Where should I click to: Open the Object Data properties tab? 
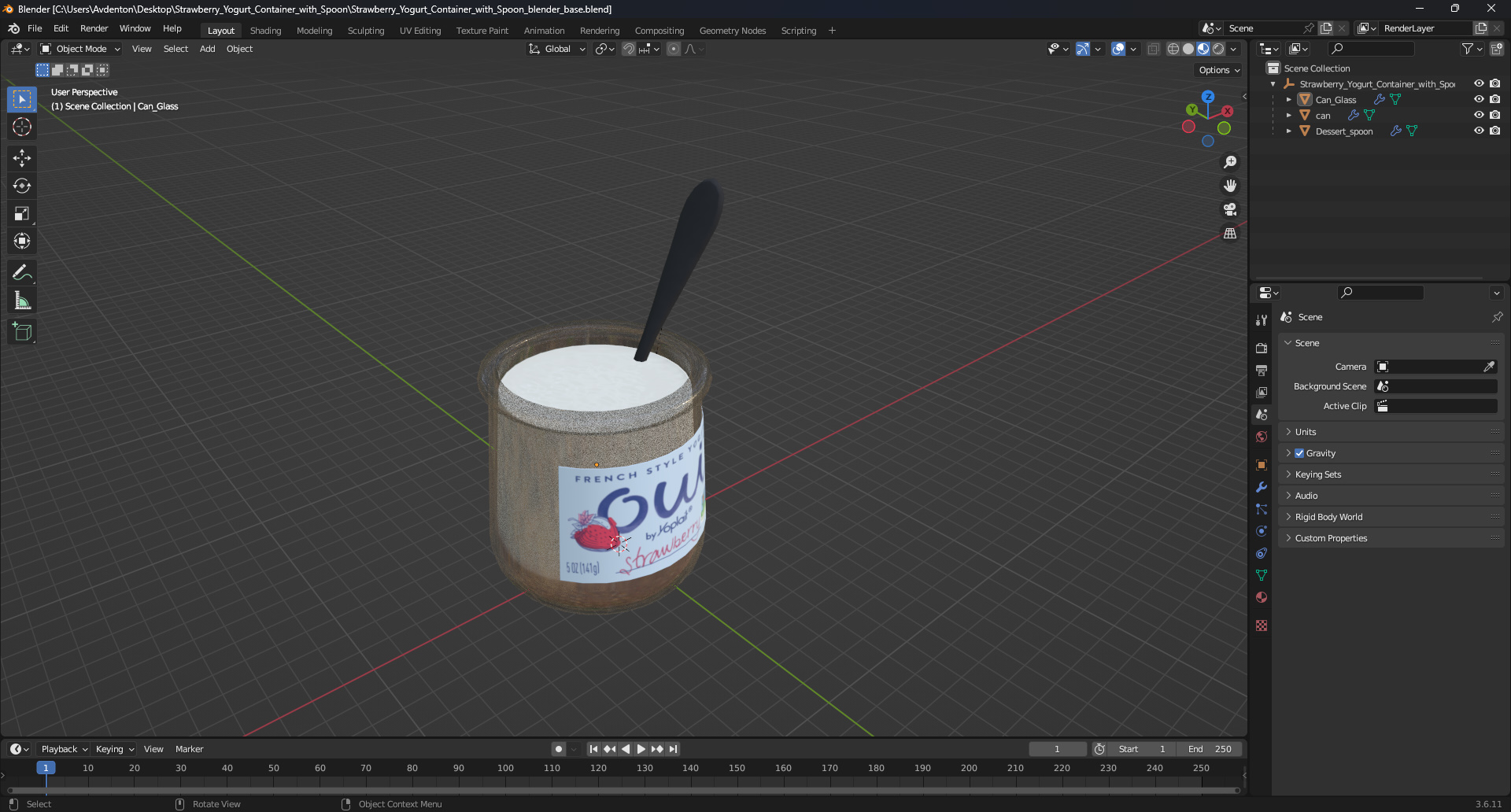pyautogui.click(x=1262, y=575)
